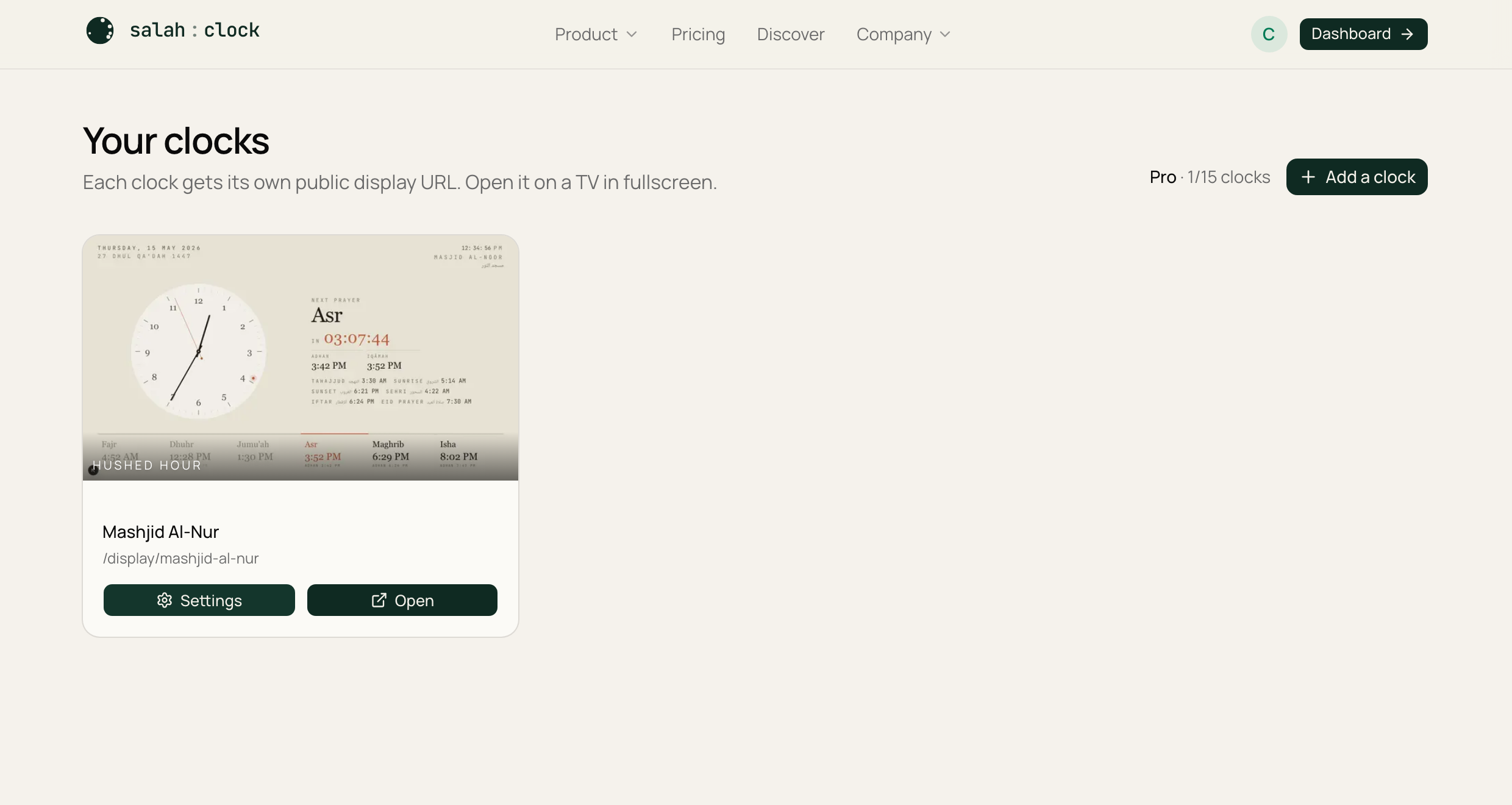Click the Add a clock button
This screenshot has height=805, width=1512.
tap(1357, 177)
